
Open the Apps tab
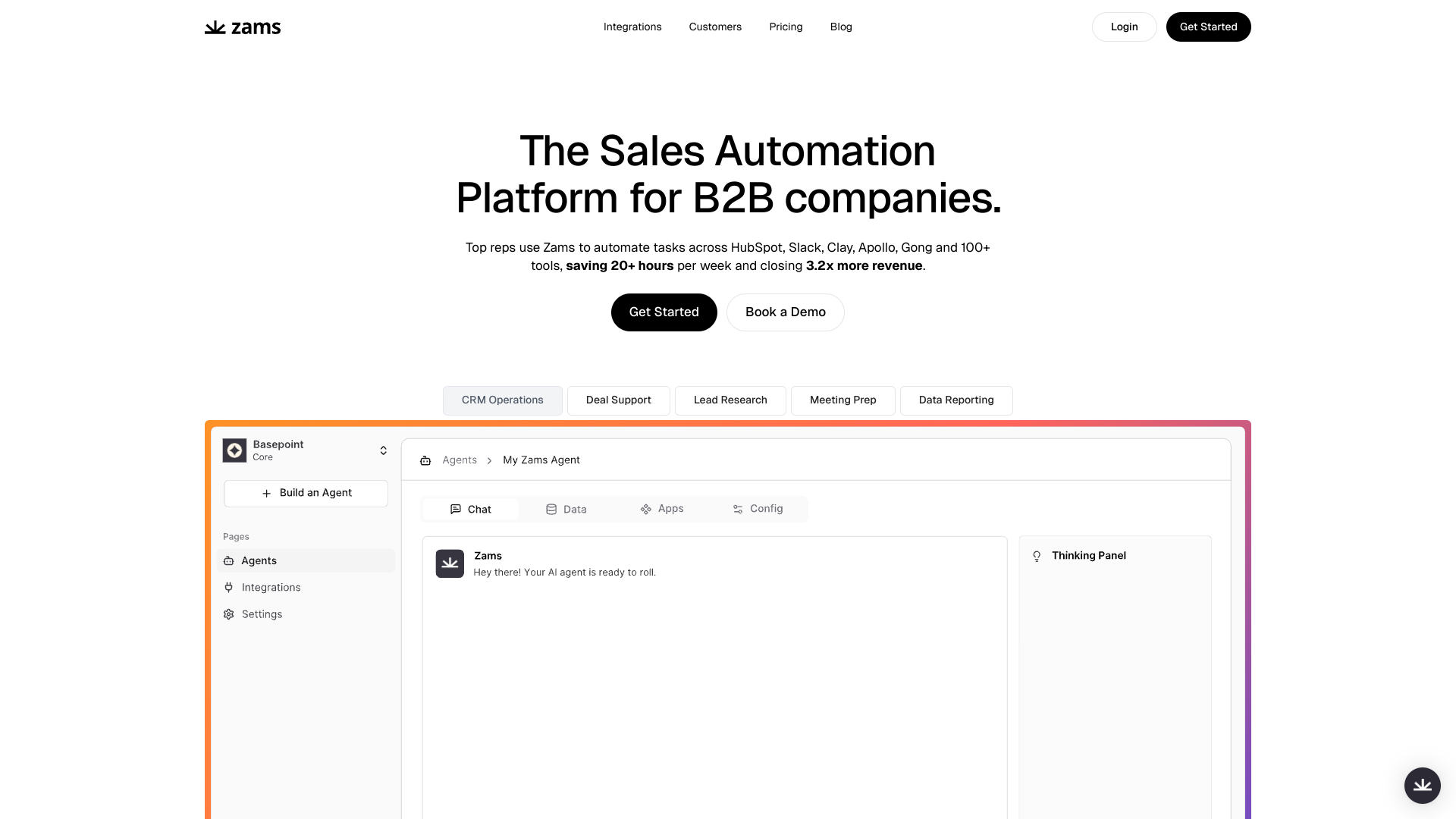pyautogui.click(x=662, y=509)
